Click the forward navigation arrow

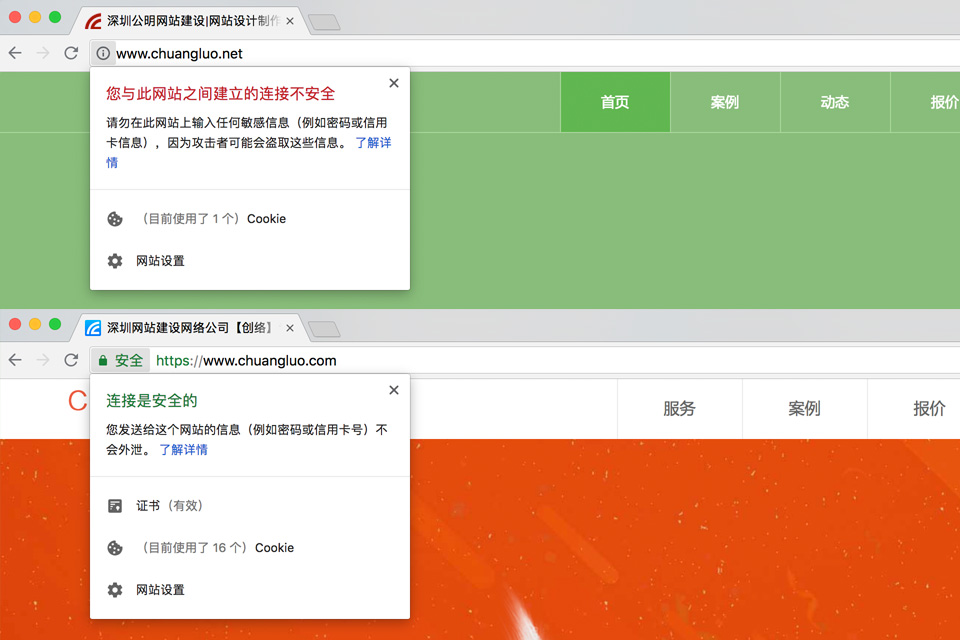tap(43, 53)
